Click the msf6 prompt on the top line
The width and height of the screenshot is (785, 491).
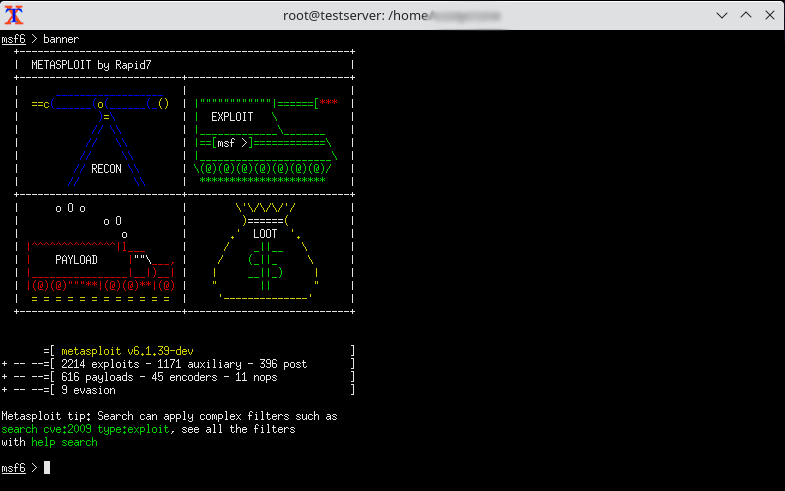coord(13,39)
